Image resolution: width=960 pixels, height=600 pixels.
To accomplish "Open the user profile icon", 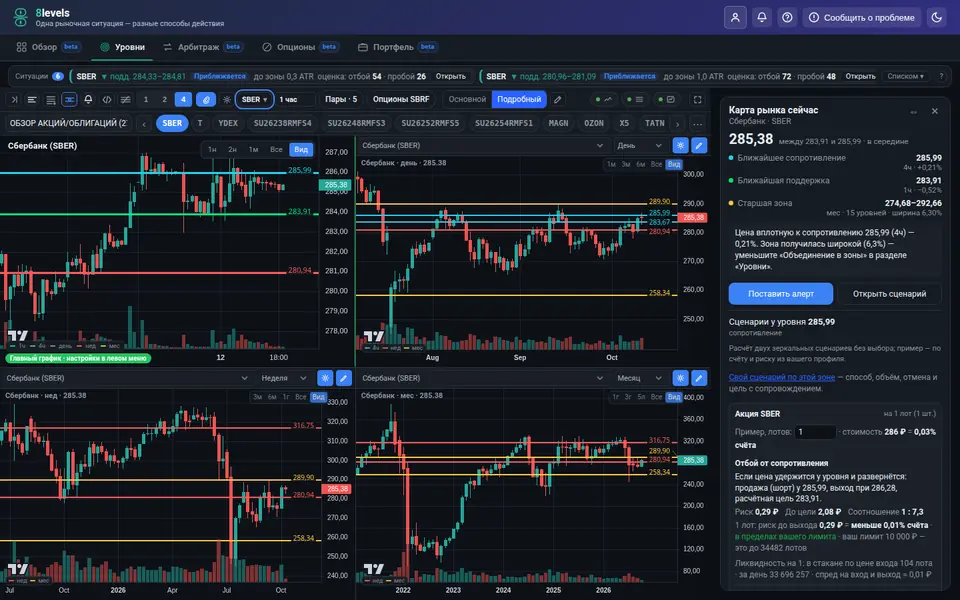I will coord(735,17).
